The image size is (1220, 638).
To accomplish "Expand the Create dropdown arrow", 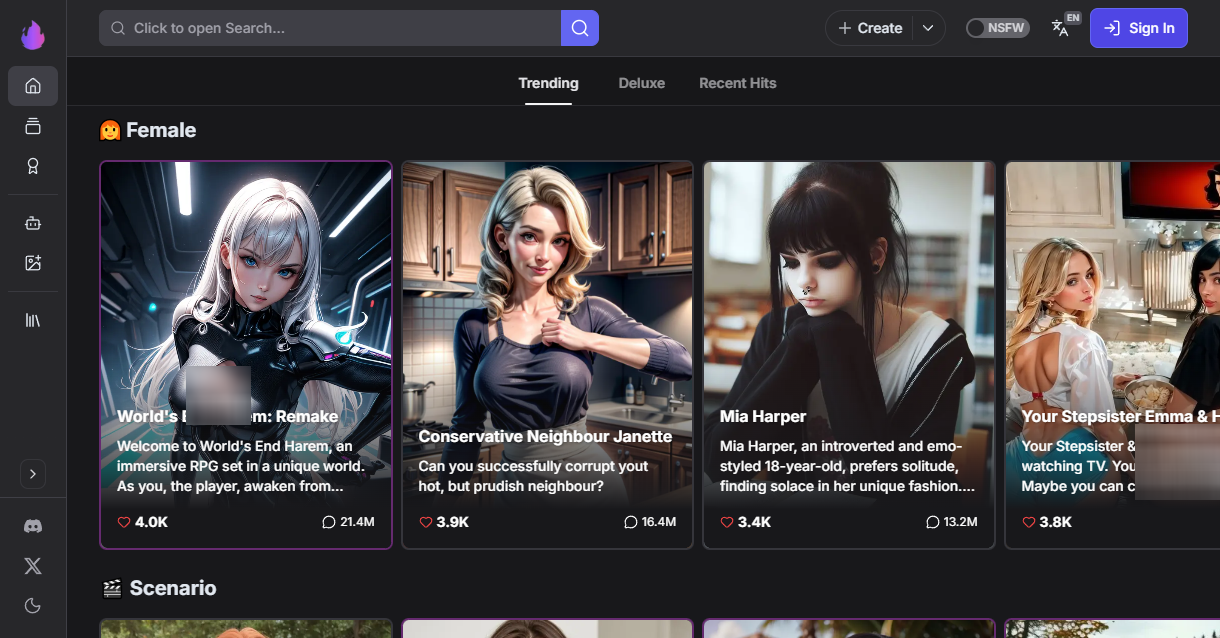I will 928,28.
